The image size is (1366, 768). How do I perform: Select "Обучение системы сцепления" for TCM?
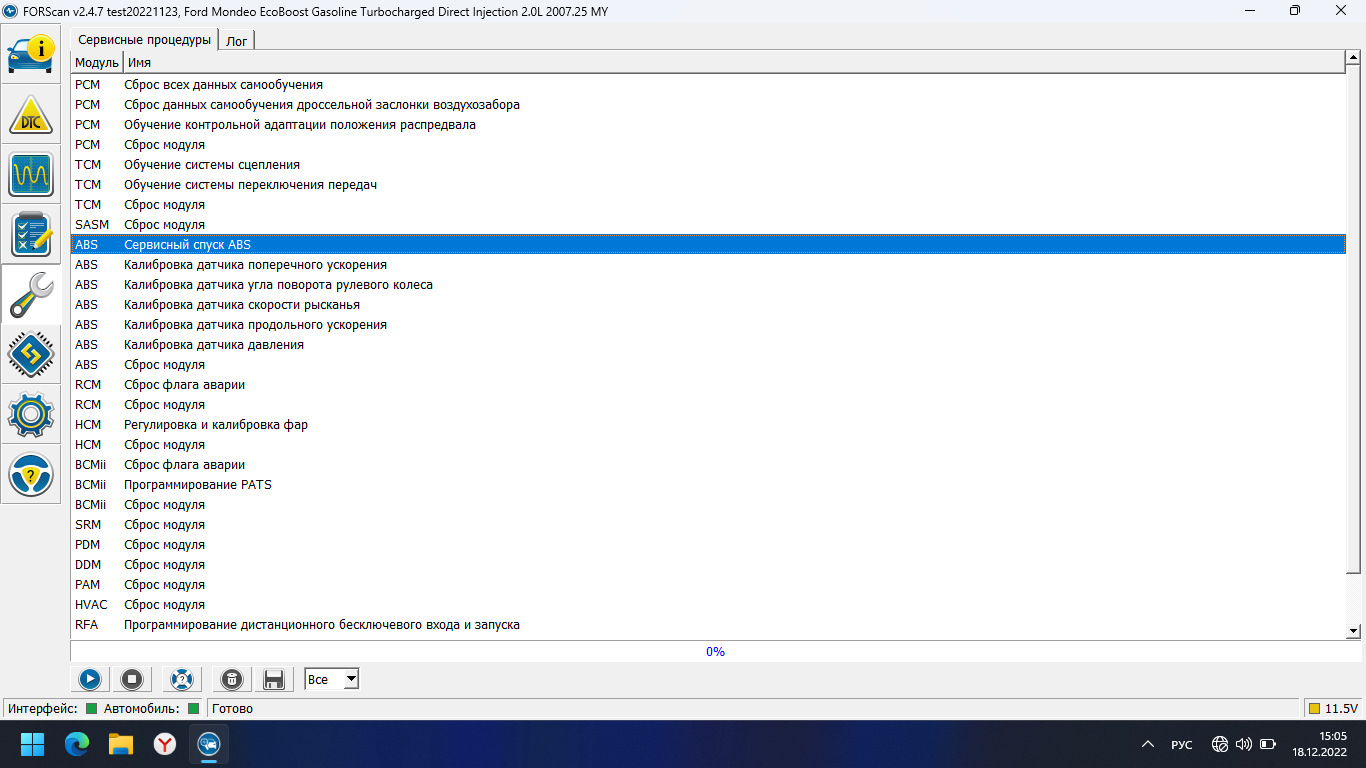(708, 165)
